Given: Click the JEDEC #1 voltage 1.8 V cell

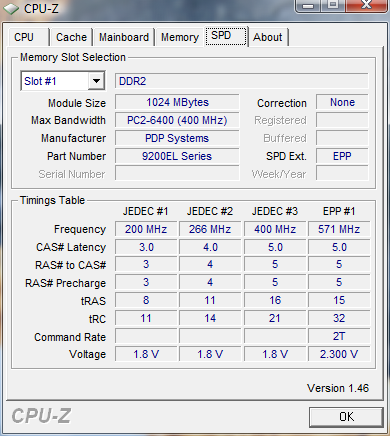Looking at the screenshot, I should (146, 354).
